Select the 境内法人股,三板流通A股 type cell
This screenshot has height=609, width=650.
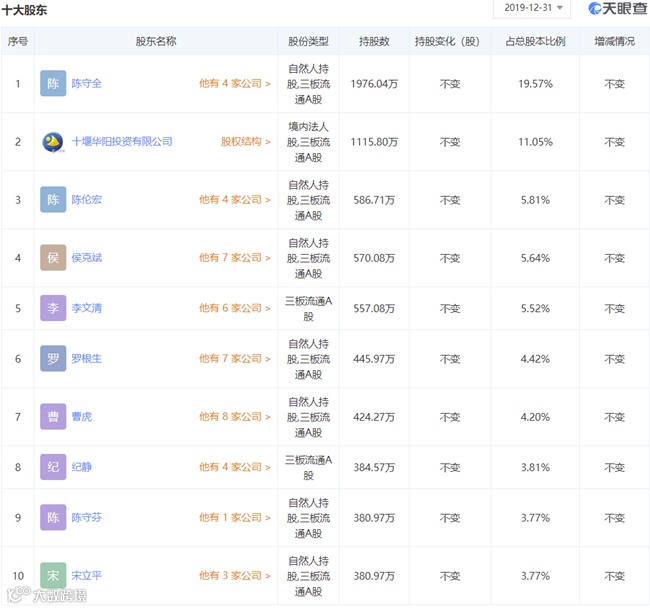click(x=308, y=142)
